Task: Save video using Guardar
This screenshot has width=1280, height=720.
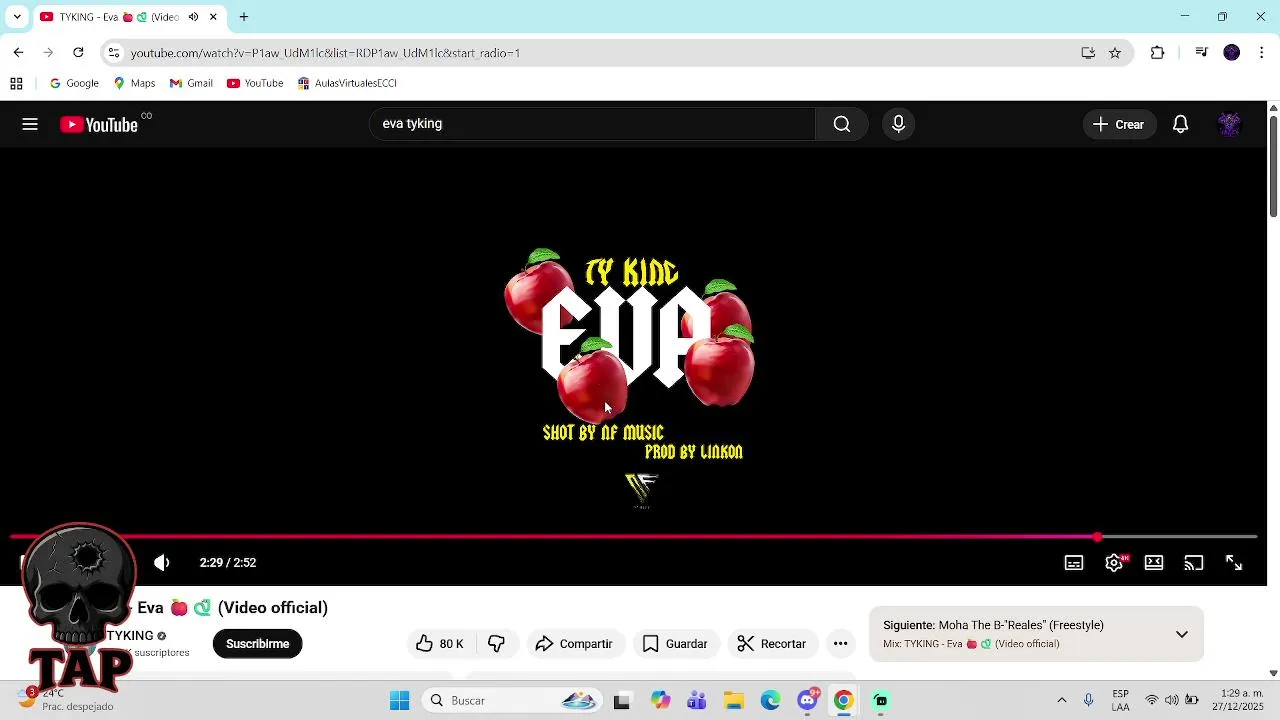Action: point(675,644)
